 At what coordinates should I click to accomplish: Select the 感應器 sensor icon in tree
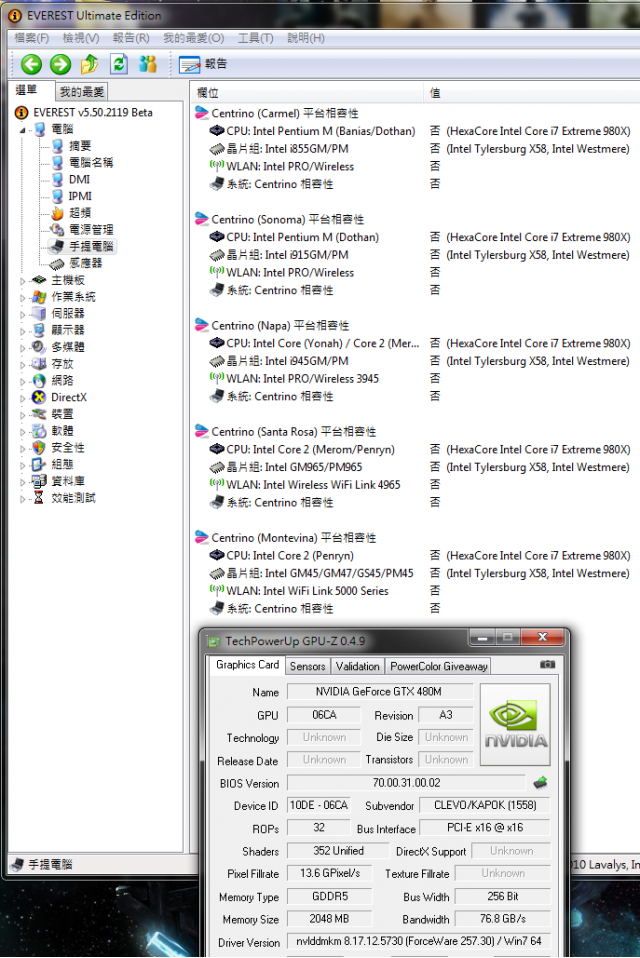(x=57, y=263)
